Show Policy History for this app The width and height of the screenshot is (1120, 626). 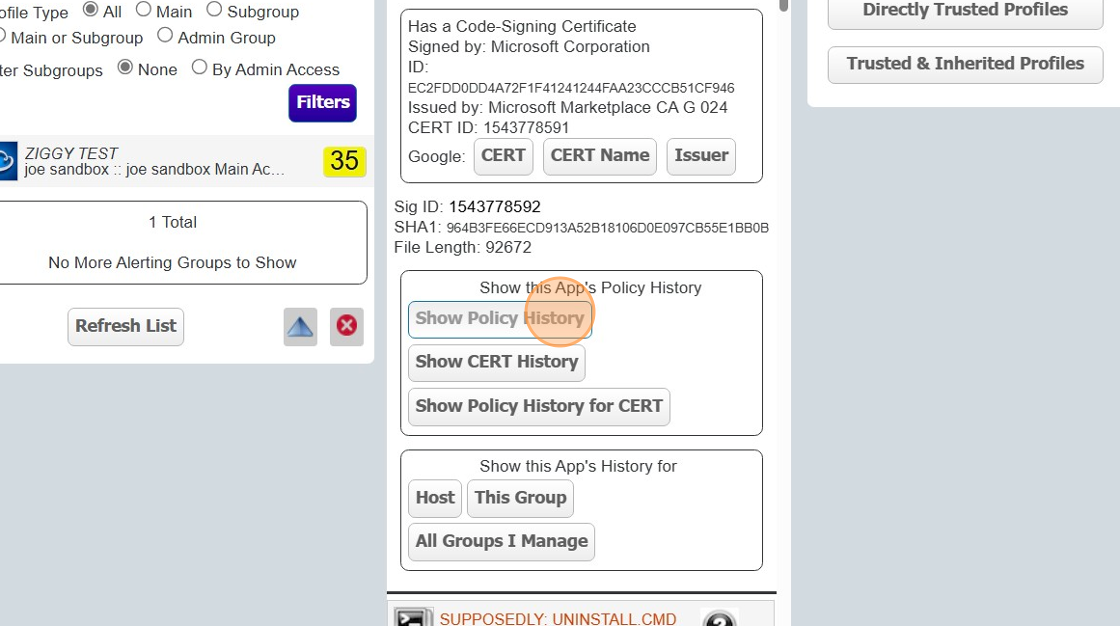pos(500,317)
